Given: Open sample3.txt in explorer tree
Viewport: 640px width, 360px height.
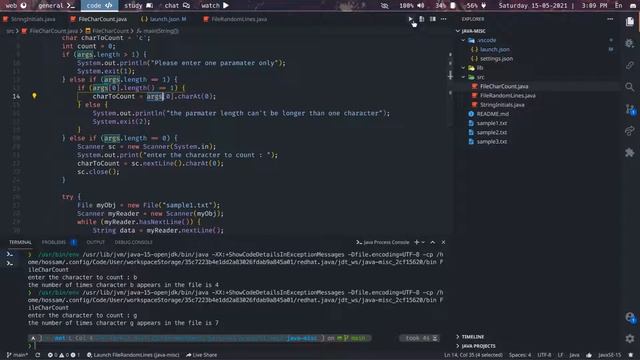Looking at the screenshot, I should pyautogui.click(x=492, y=142).
